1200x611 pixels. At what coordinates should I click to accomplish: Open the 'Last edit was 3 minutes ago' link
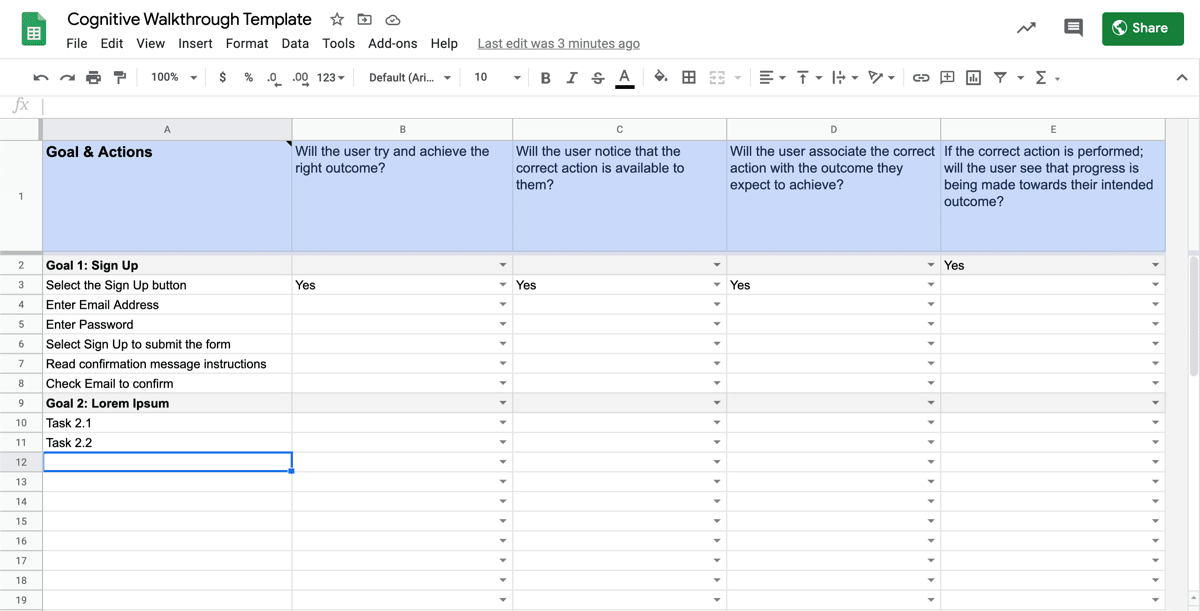[x=558, y=44]
